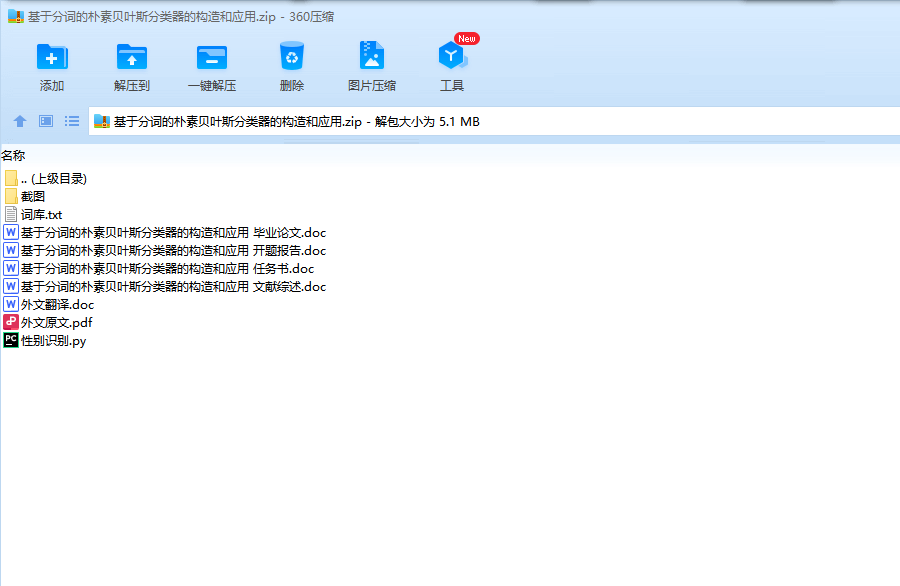
Task: Click the archive path address field
Action: click(x=494, y=121)
